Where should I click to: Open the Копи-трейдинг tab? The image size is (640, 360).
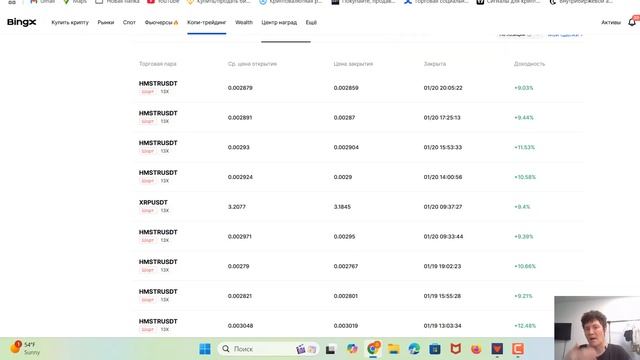(x=207, y=22)
